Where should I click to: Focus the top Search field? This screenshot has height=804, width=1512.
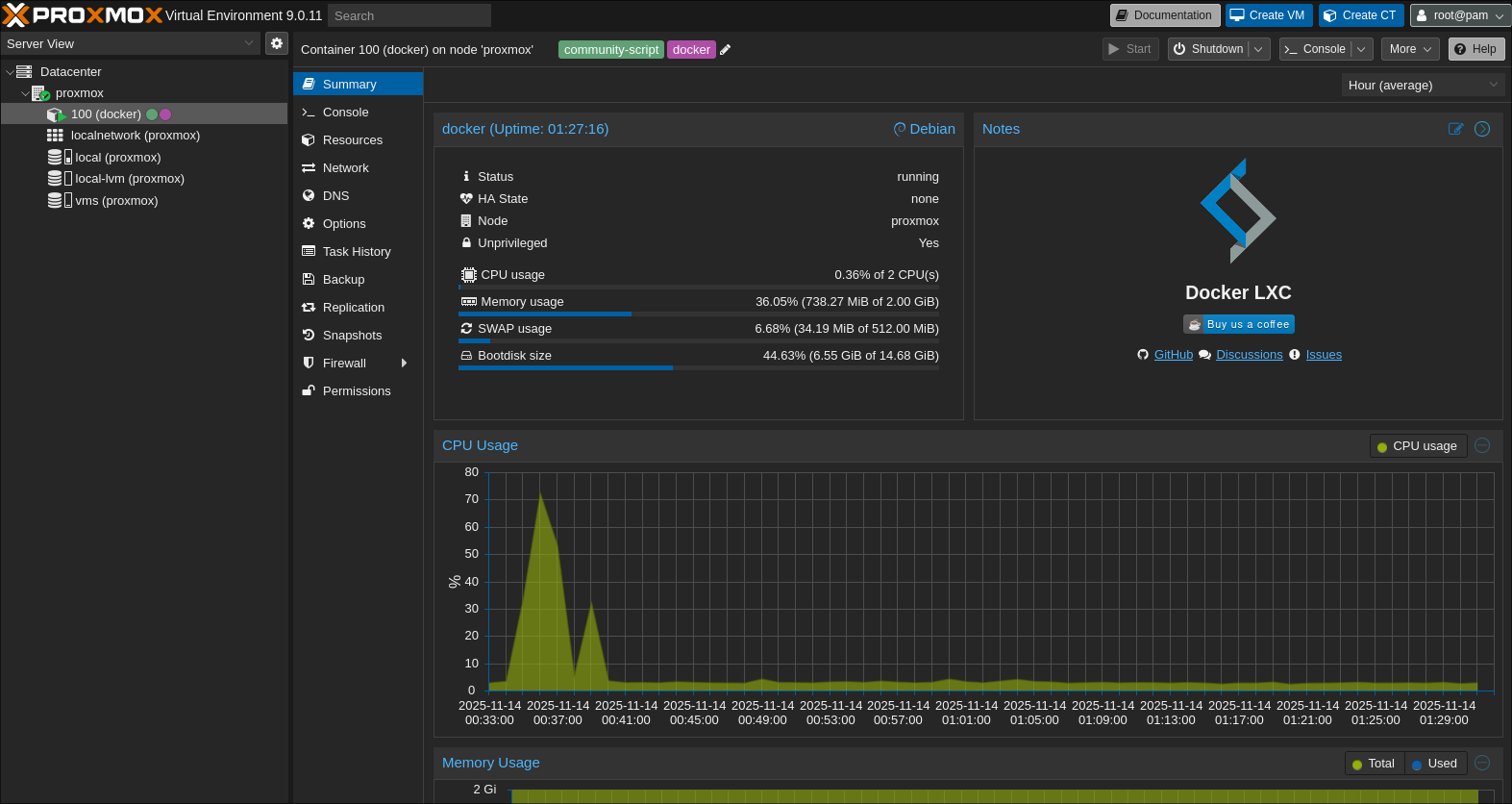point(409,15)
